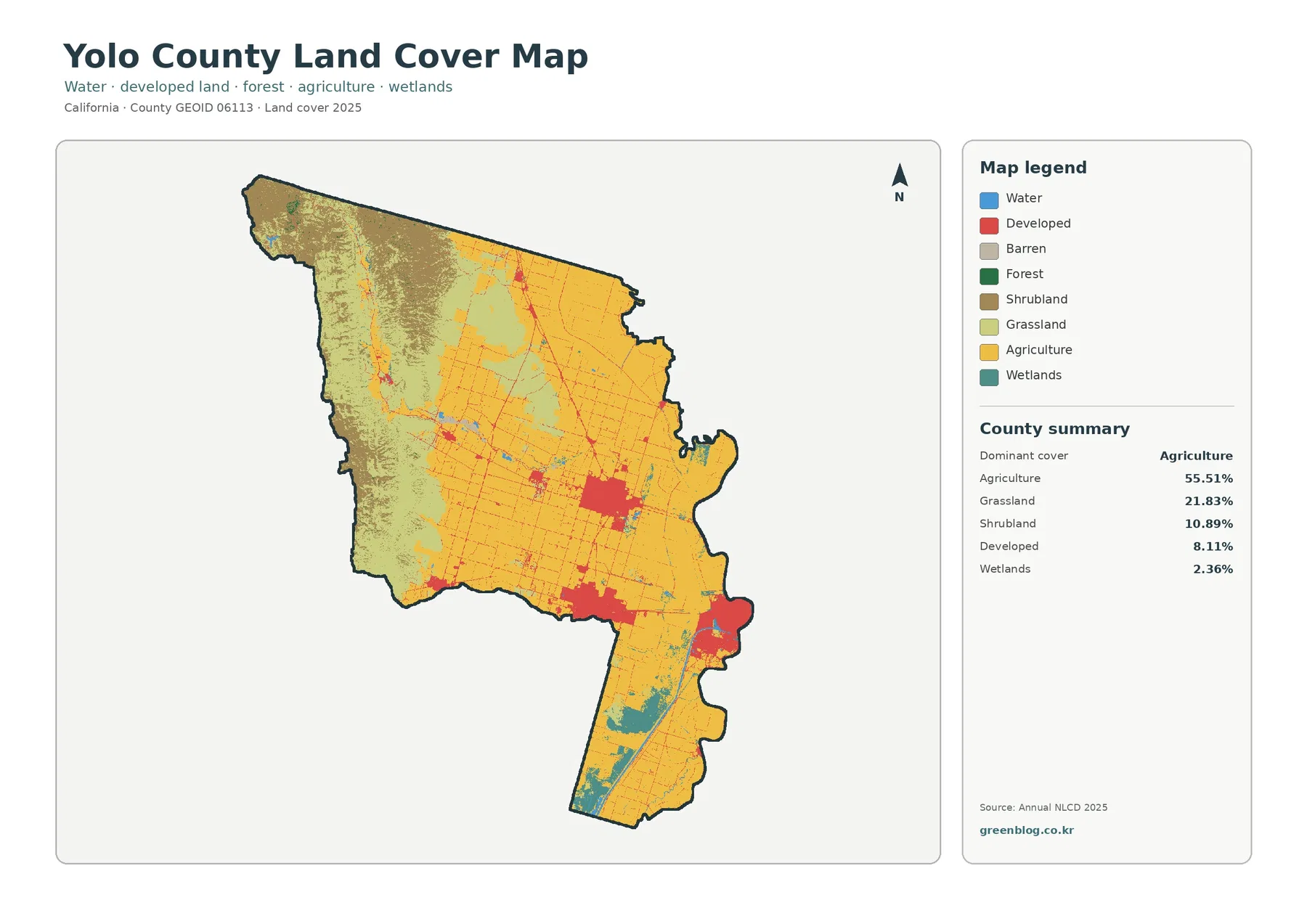Viewport: 1307px width, 924px height.
Task: Click the Wetlands row label in County summary
Action: (1005, 569)
